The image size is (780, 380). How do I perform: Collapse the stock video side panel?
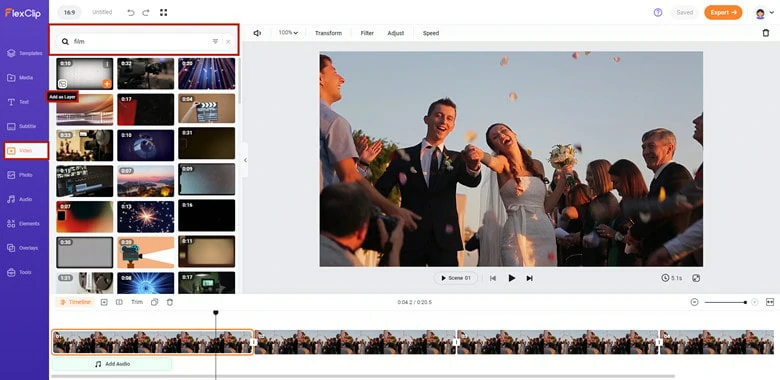(x=245, y=160)
